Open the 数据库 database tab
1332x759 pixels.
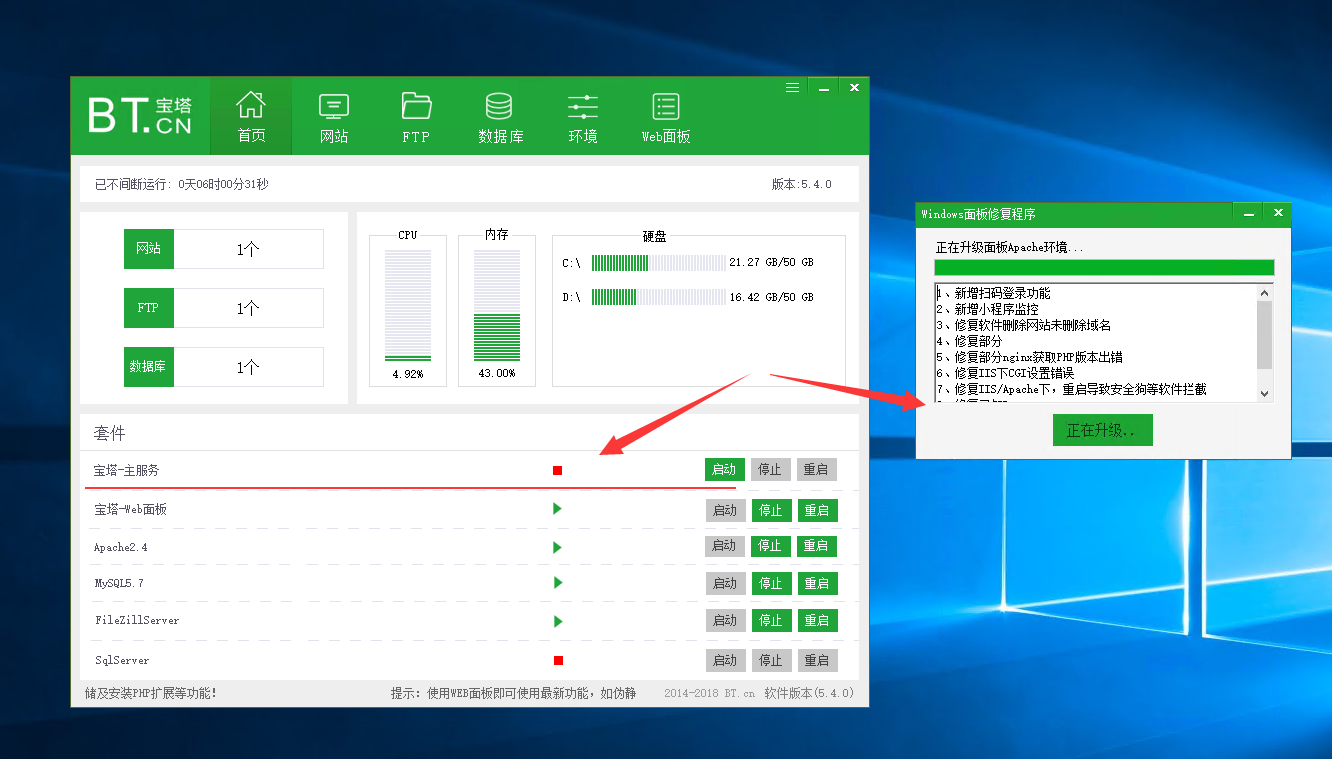pos(500,116)
